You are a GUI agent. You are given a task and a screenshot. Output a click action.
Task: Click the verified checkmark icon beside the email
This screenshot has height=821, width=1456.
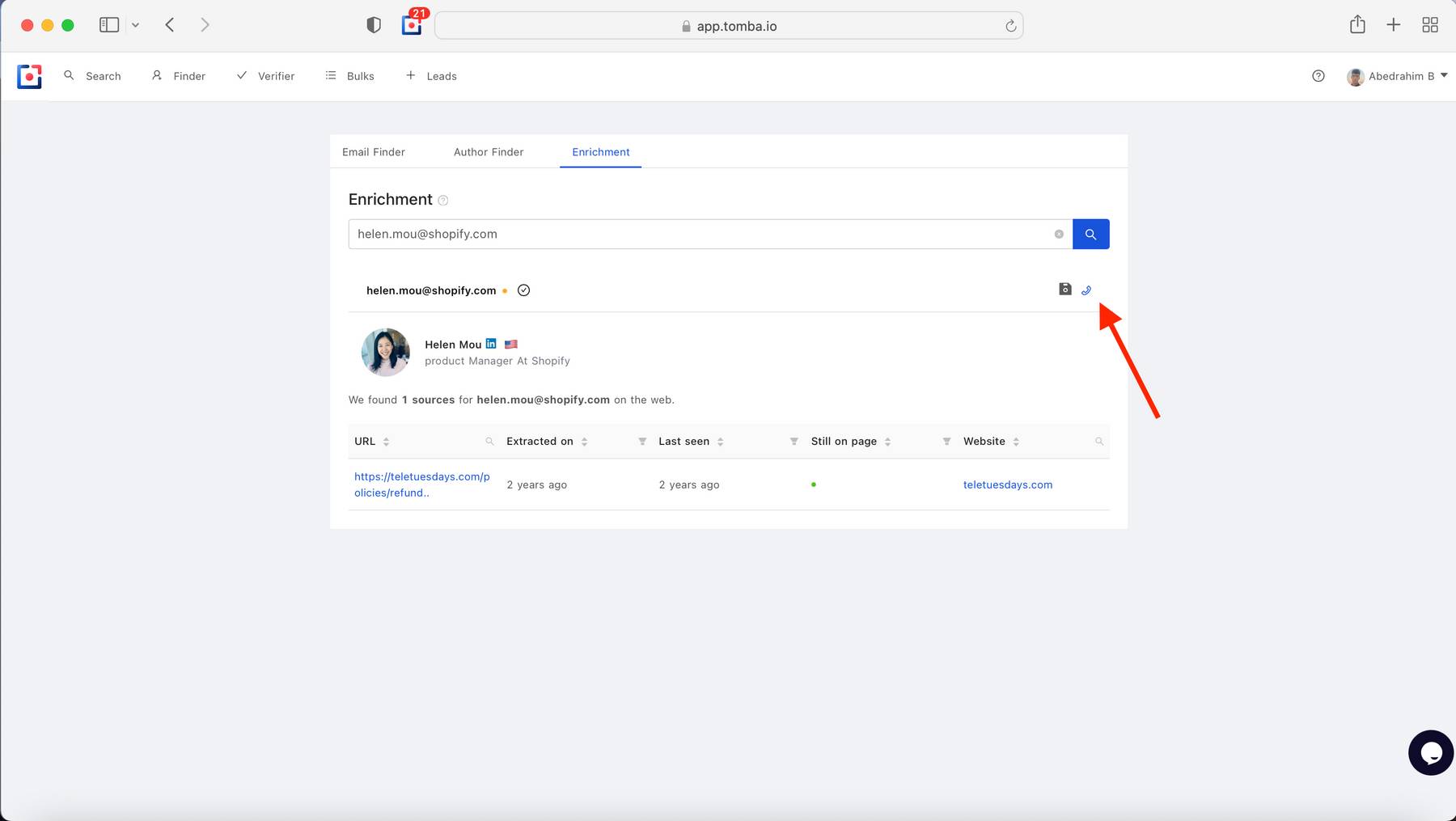pyautogui.click(x=524, y=290)
